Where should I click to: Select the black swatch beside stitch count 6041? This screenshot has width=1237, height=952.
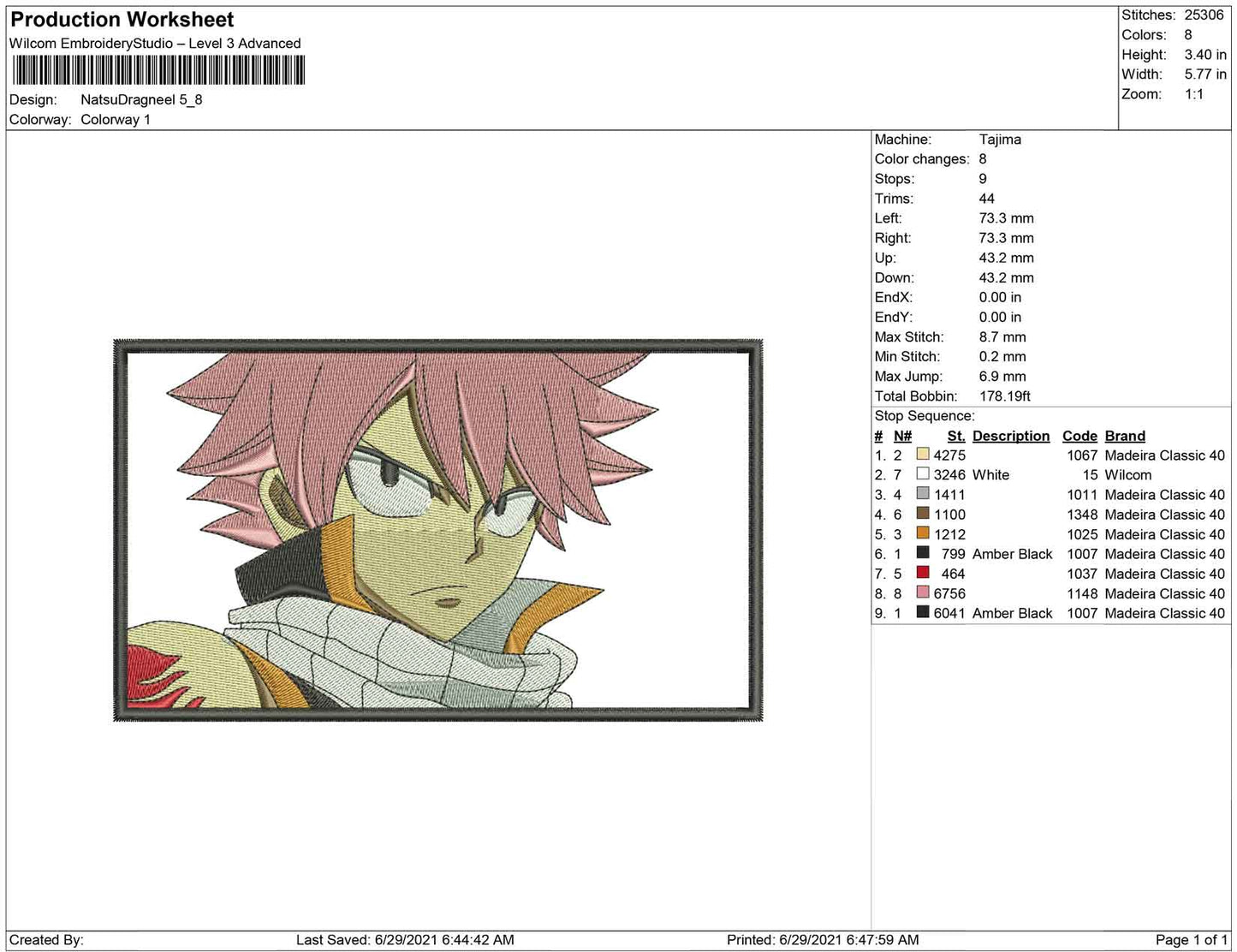coord(923,612)
